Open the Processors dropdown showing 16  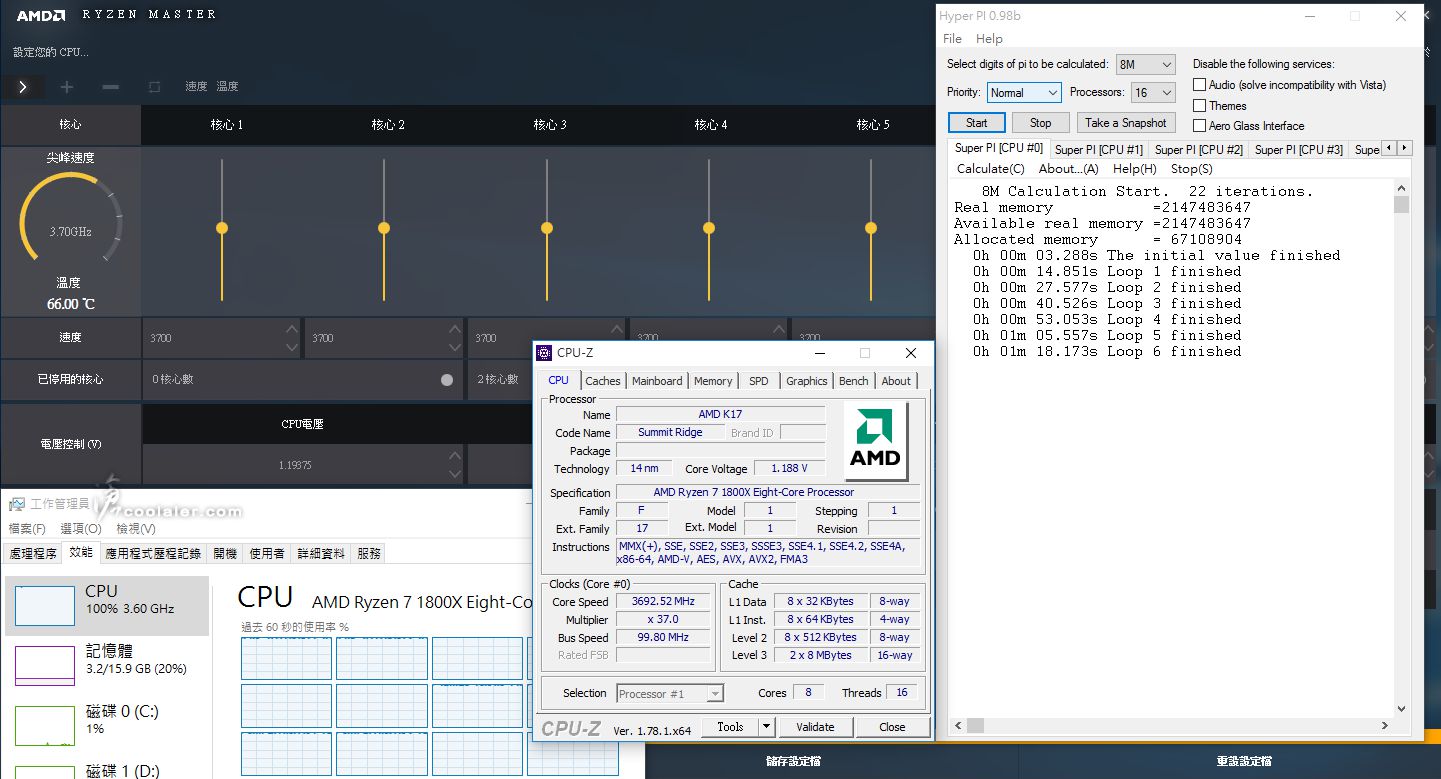[1152, 92]
